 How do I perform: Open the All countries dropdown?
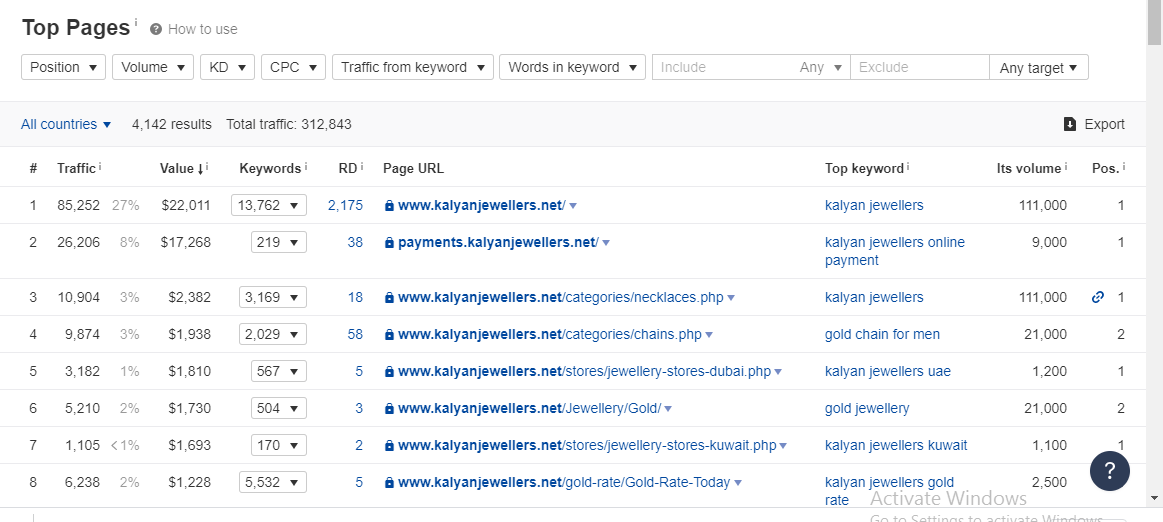click(66, 125)
